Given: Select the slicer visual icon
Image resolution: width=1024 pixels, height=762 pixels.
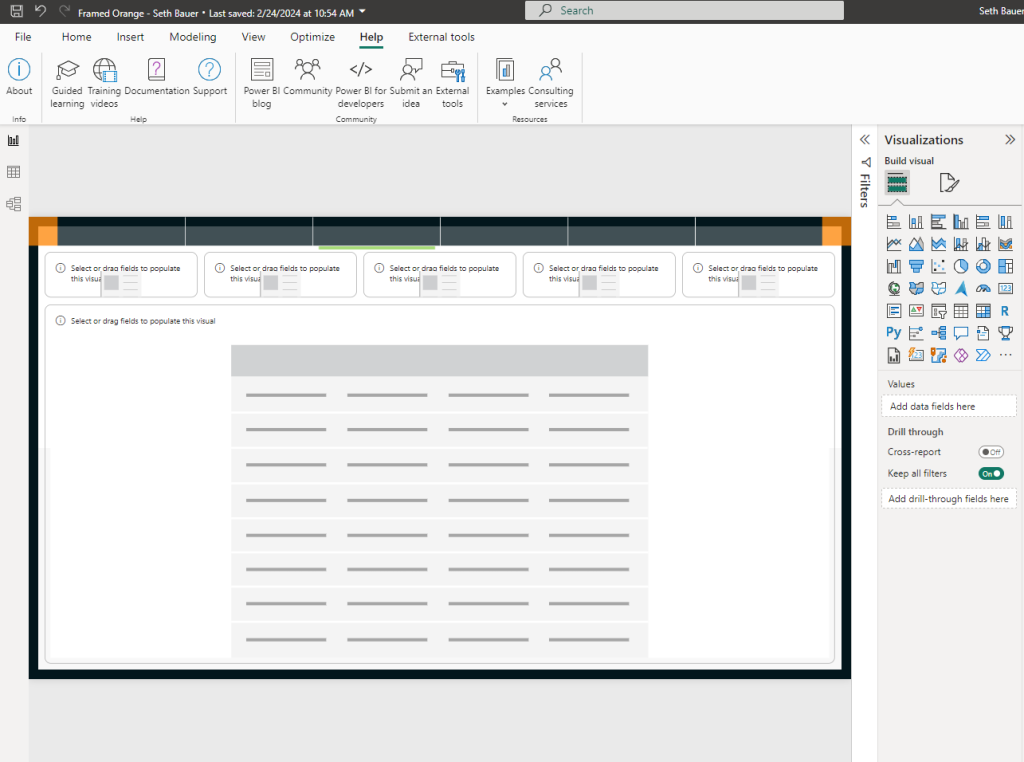Looking at the screenshot, I should 938,311.
